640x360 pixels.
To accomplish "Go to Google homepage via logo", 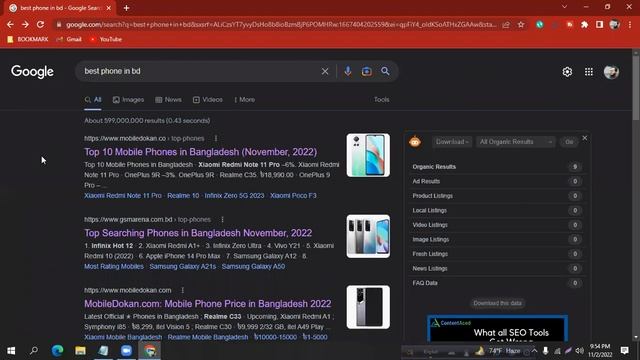I will coord(32,72).
